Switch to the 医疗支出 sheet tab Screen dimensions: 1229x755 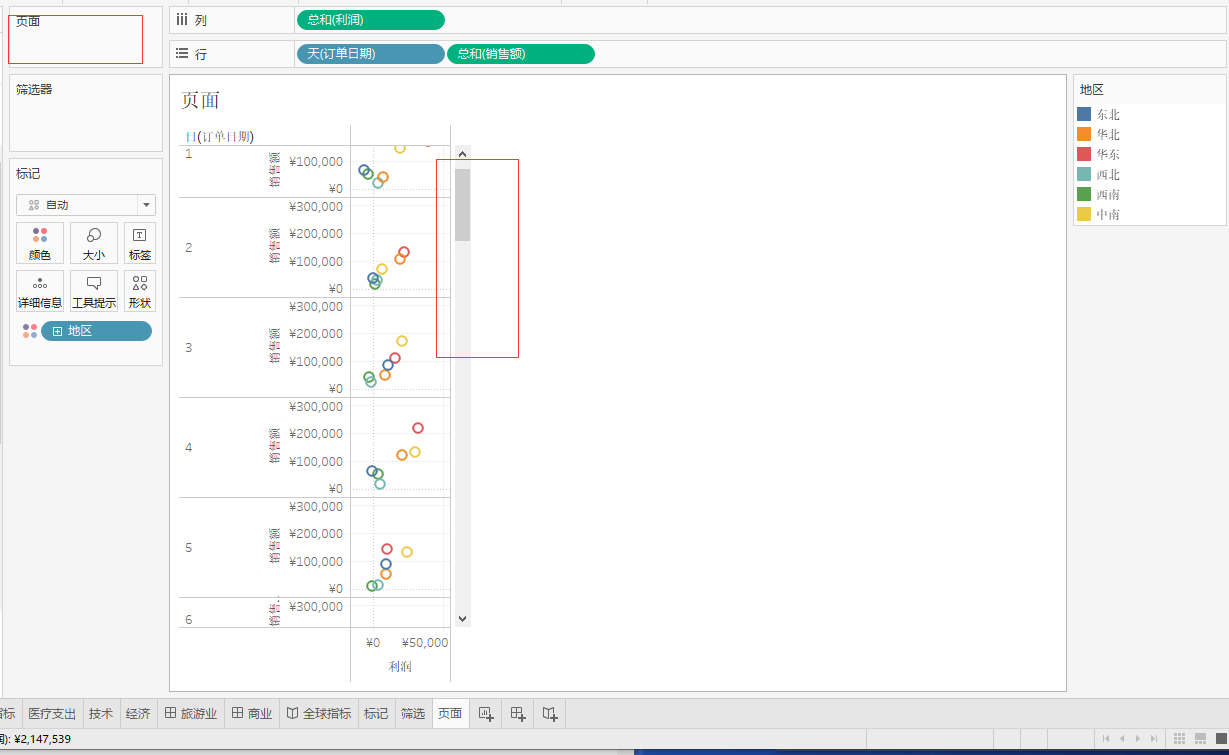[52, 713]
